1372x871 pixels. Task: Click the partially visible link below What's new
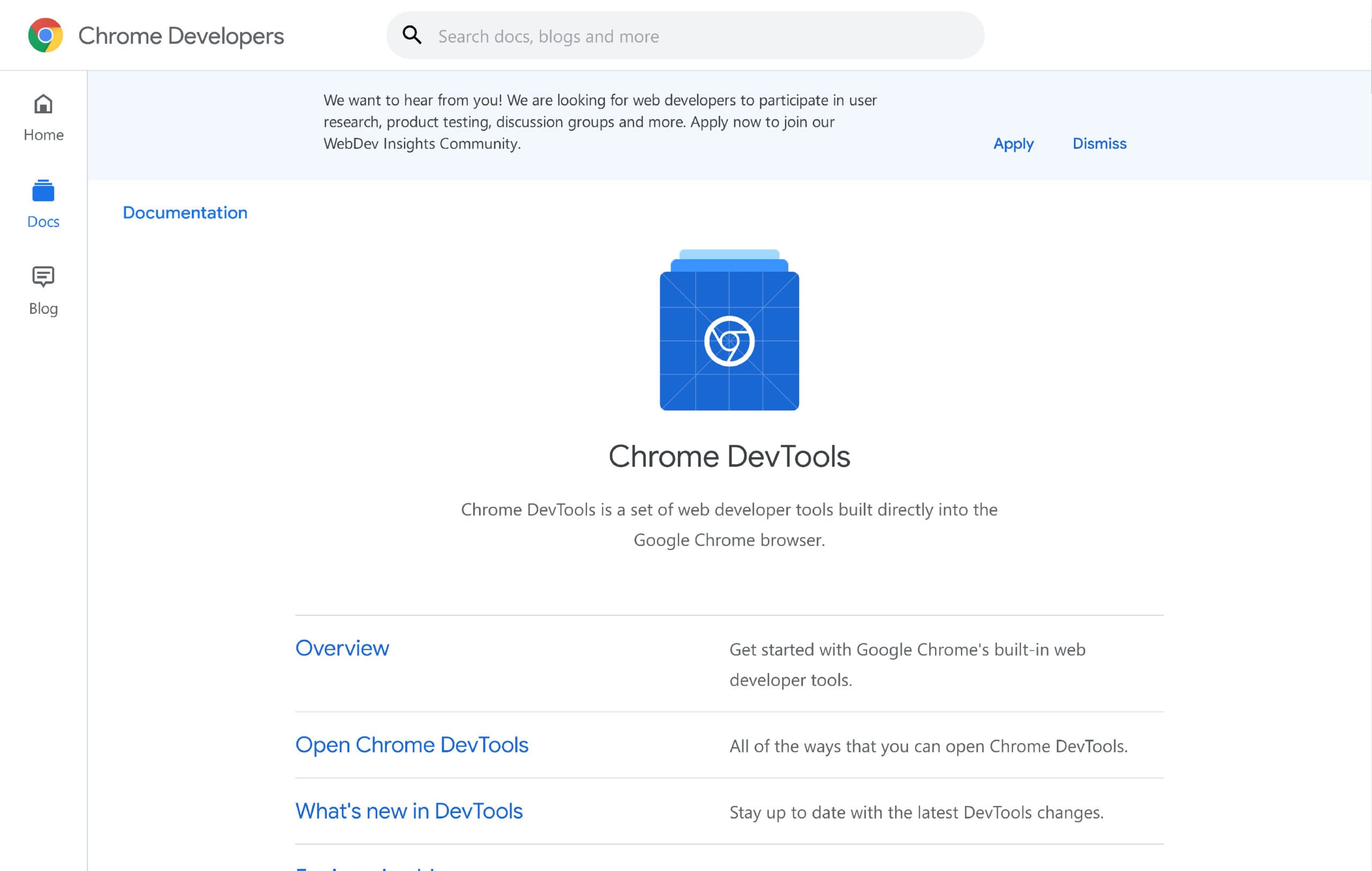click(364, 868)
